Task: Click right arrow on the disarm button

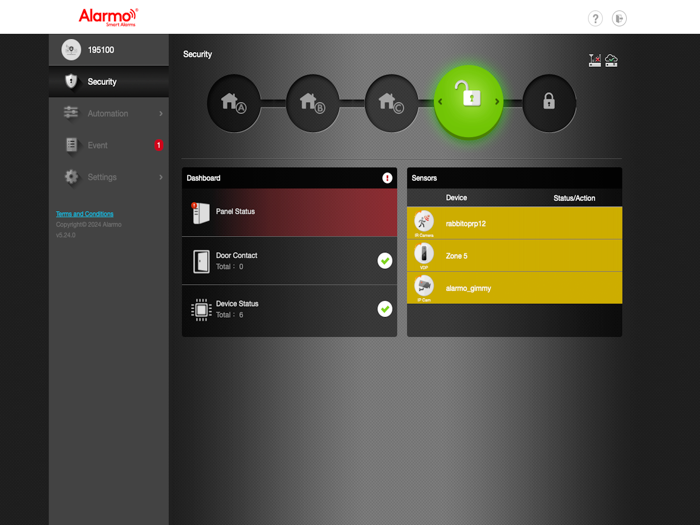Action: click(x=497, y=102)
